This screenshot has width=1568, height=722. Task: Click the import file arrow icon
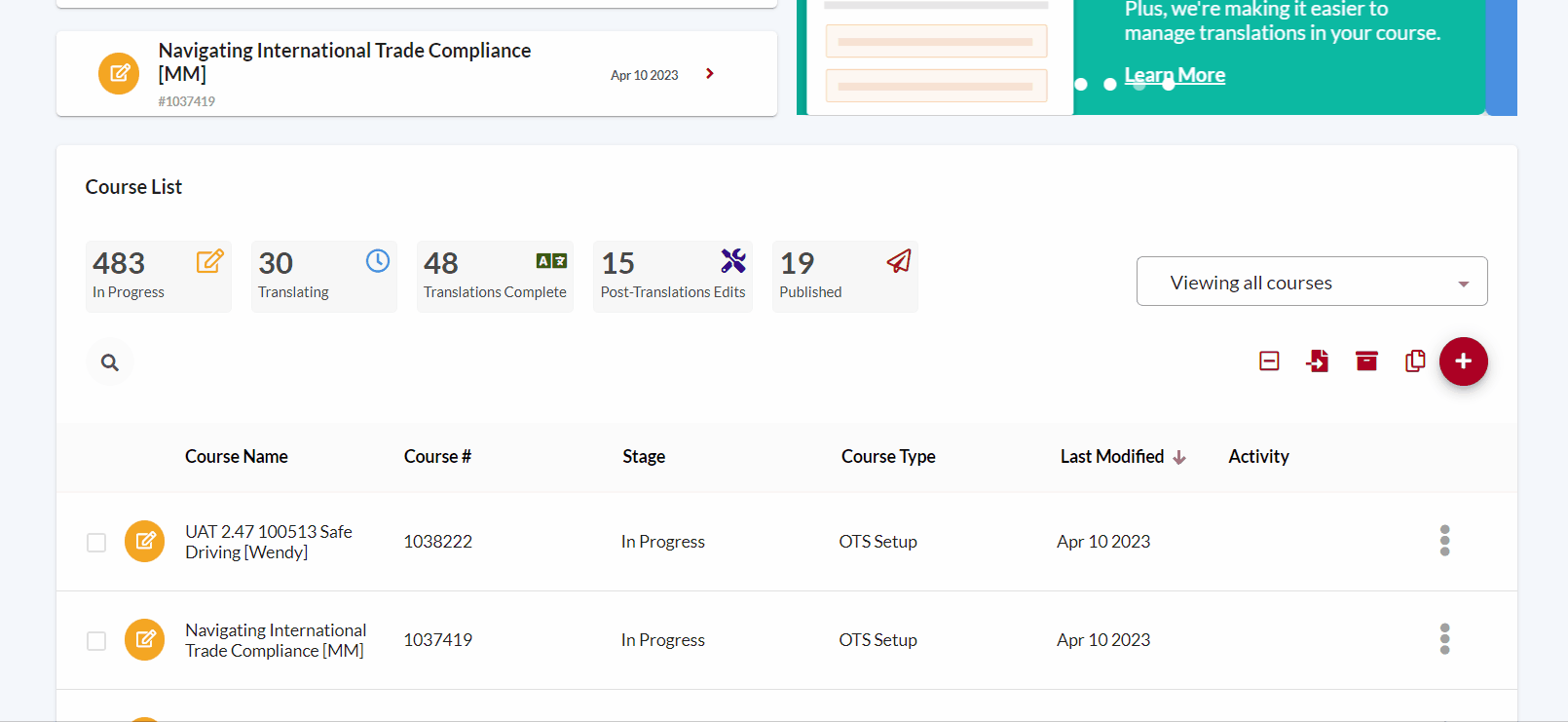click(1318, 361)
